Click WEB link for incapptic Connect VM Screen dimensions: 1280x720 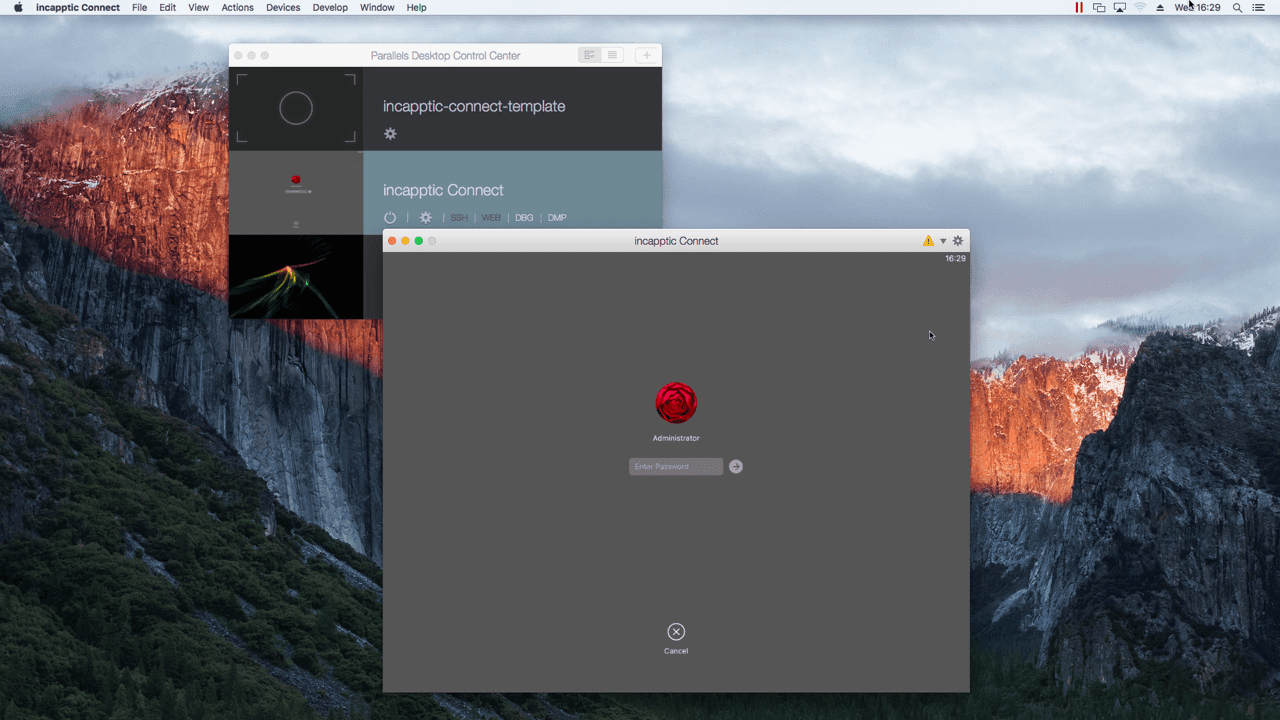(491, 218)
